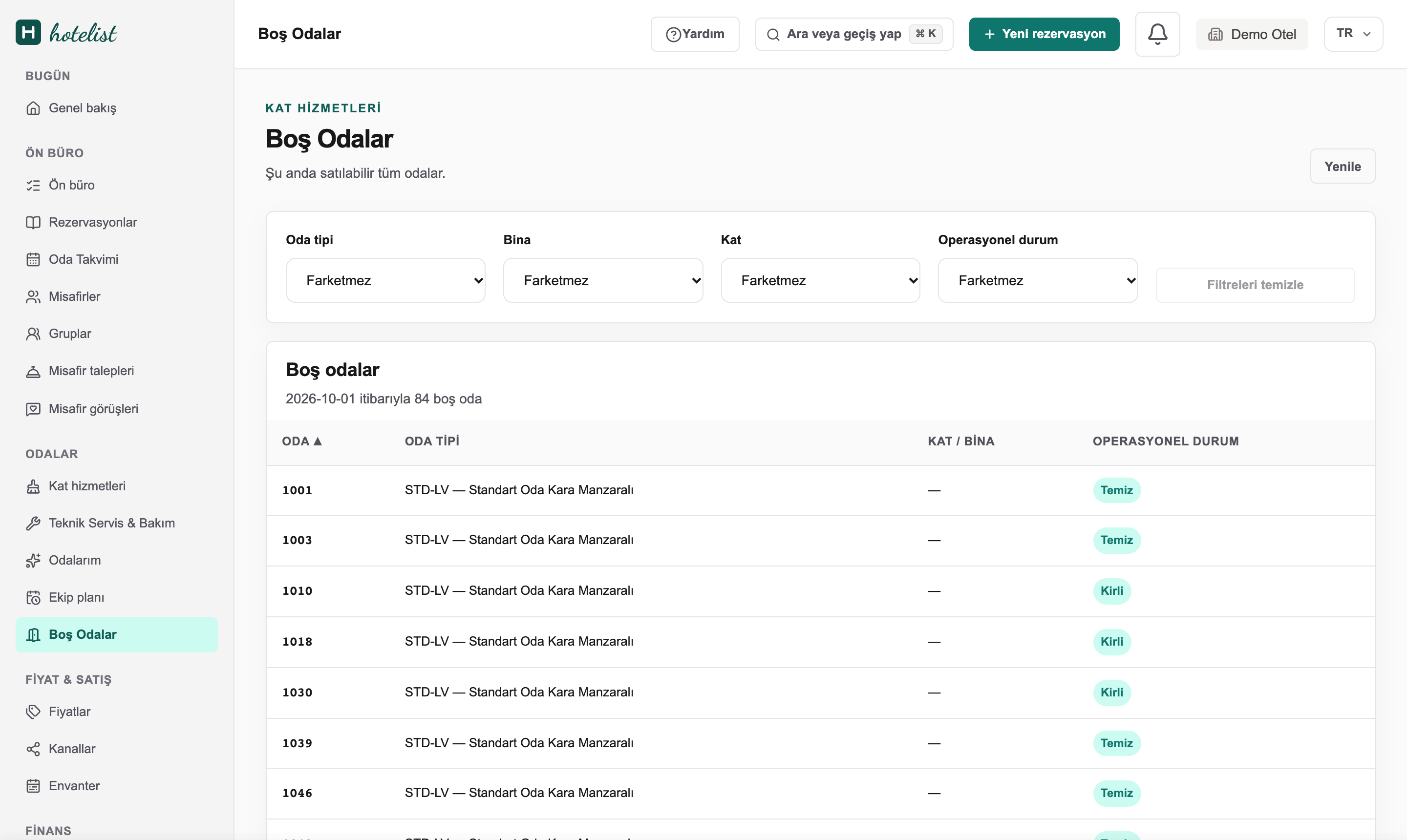This screenshot has width=1407, height=840.
Task: Click the hotelist logo icon
Action: [x=28, y=32]
